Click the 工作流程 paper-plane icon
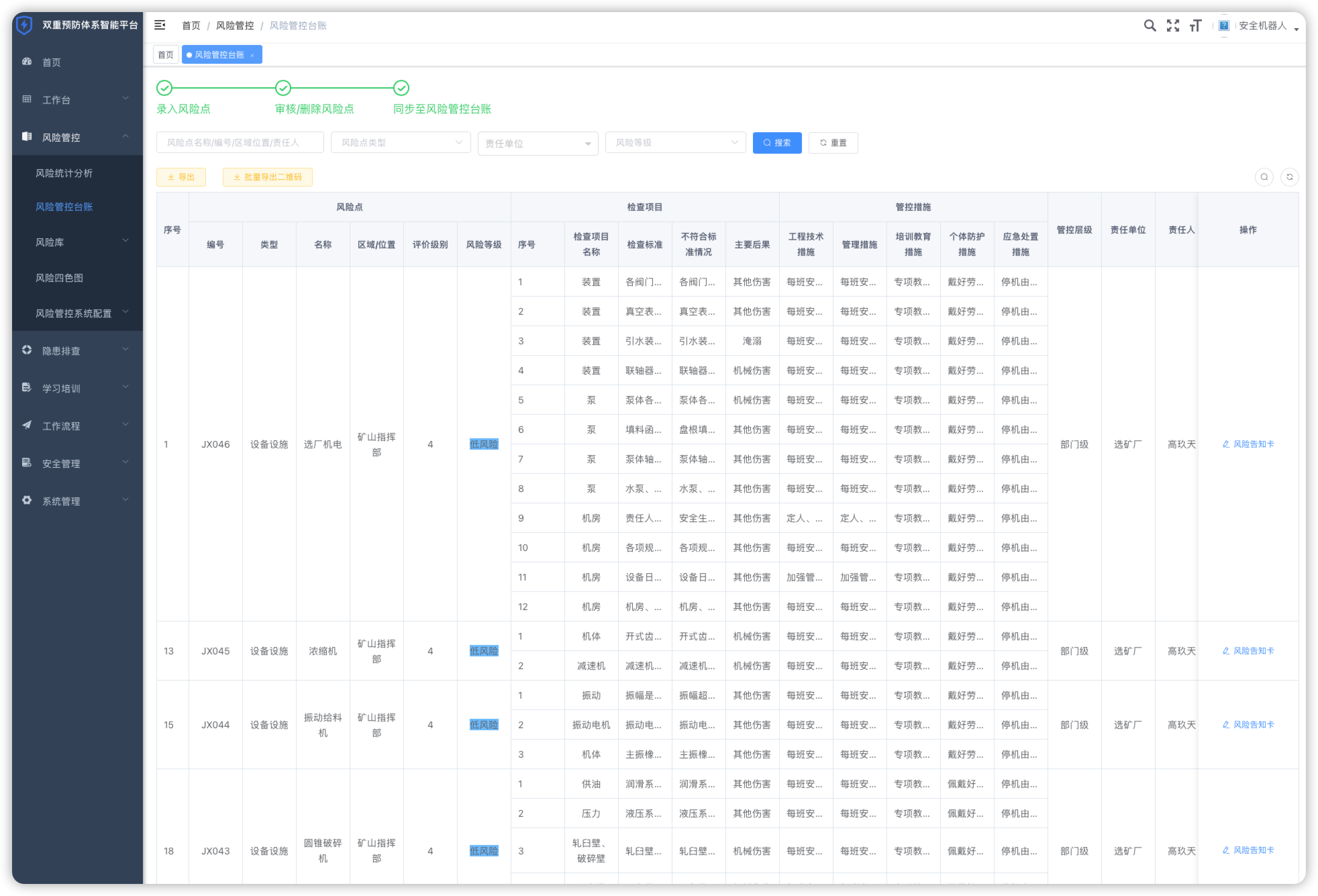Screen dimensions: 1318x896 (27, 425)
